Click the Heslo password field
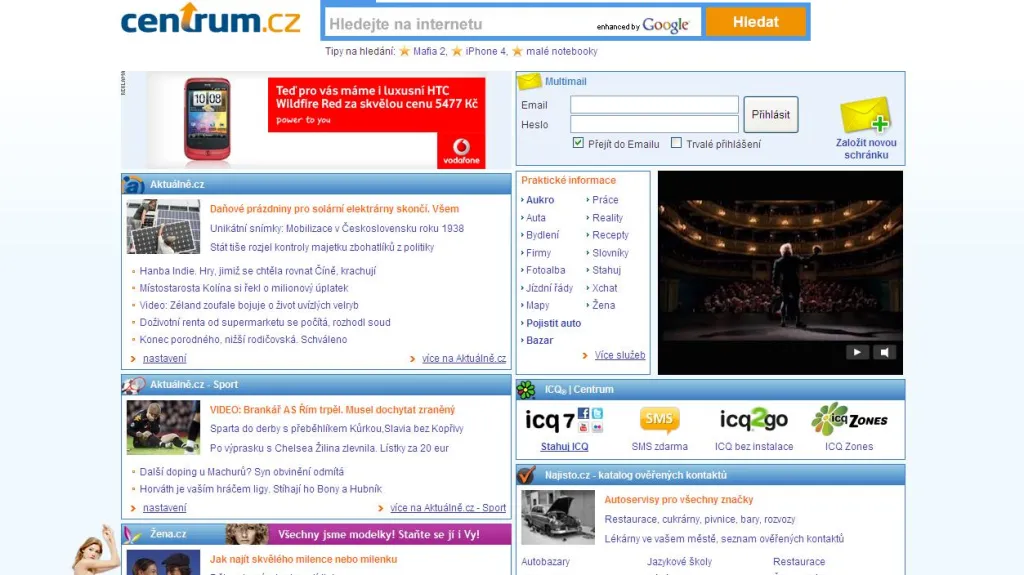 click(654, 124)
